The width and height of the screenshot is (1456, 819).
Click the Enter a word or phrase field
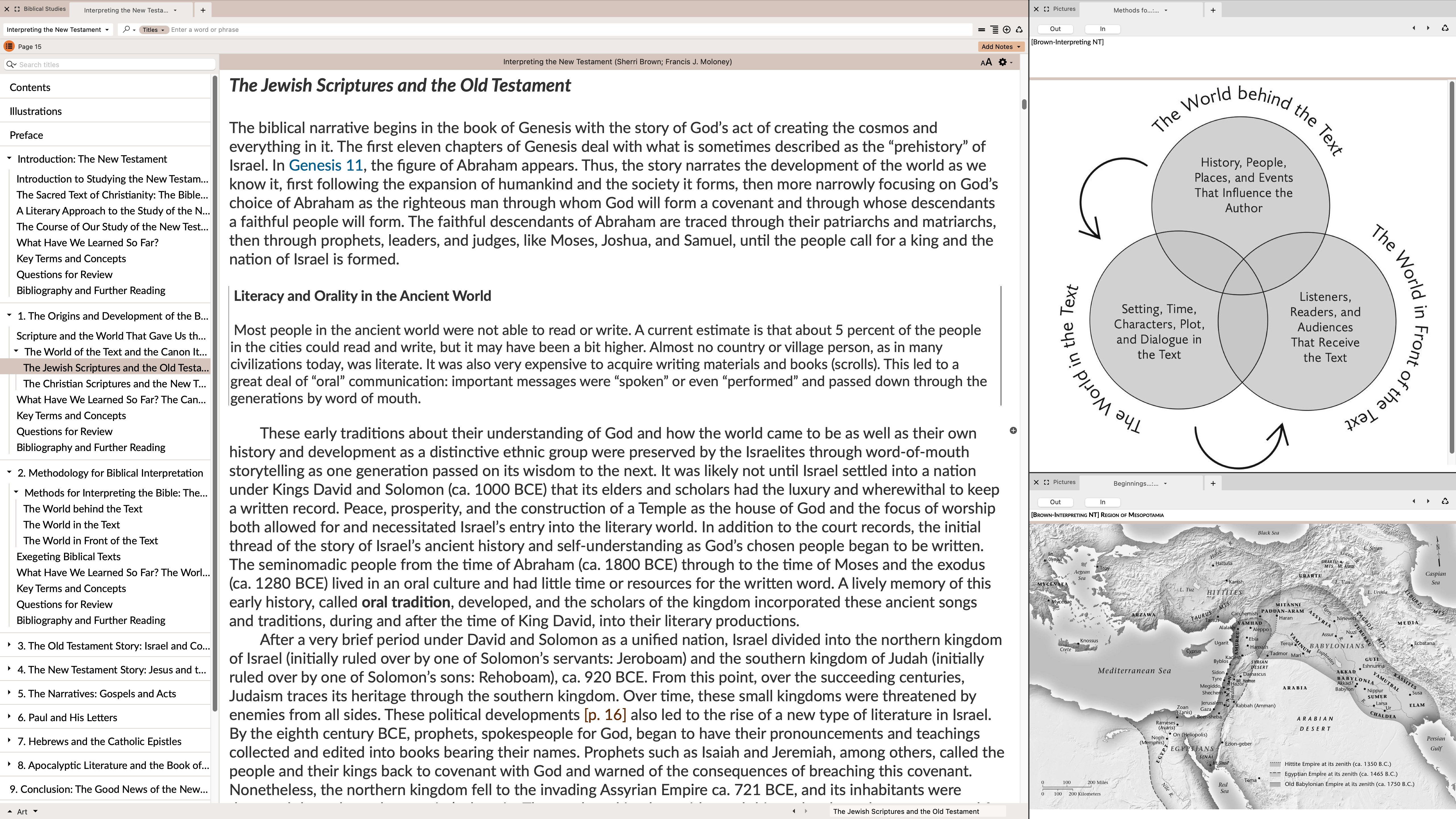point(571,29)
